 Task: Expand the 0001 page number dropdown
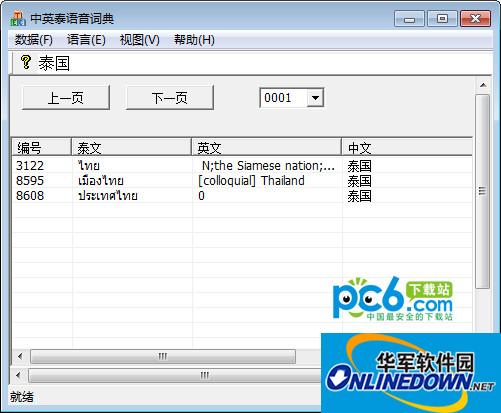click(x=315, y=98)
